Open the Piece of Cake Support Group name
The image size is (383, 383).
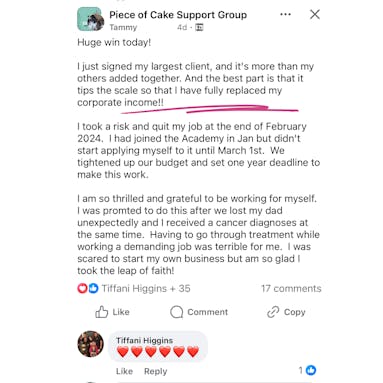[178, 15]
